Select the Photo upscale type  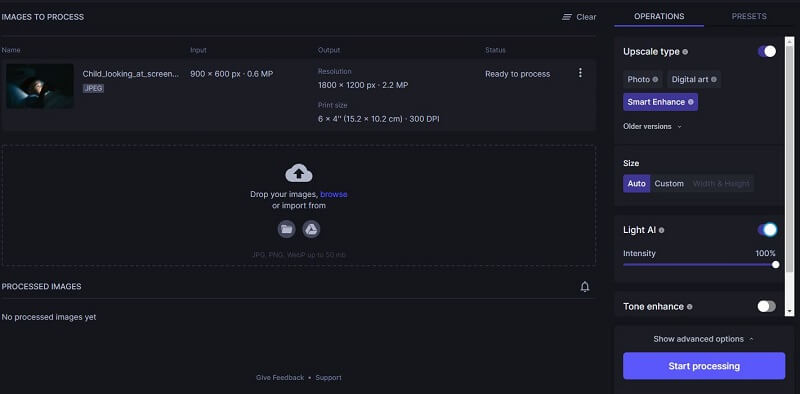coord(643,80)
